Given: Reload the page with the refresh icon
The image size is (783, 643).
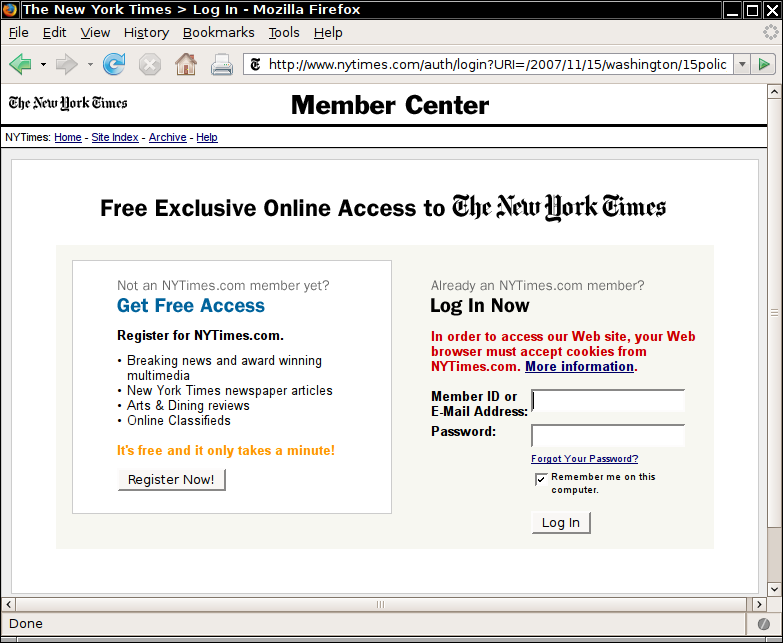Looking at the screenshot, I should (114, 65).
